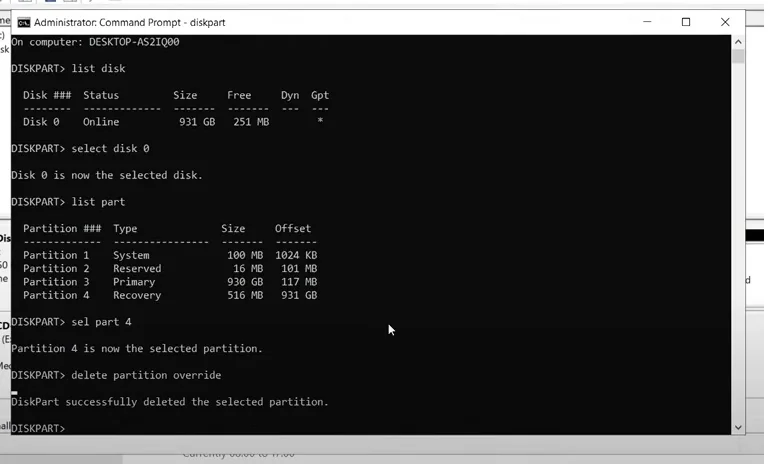Click the 'Partition 2' row label
Image resolution: width=778 pixels, height=470 pixels.
[56, 269]
